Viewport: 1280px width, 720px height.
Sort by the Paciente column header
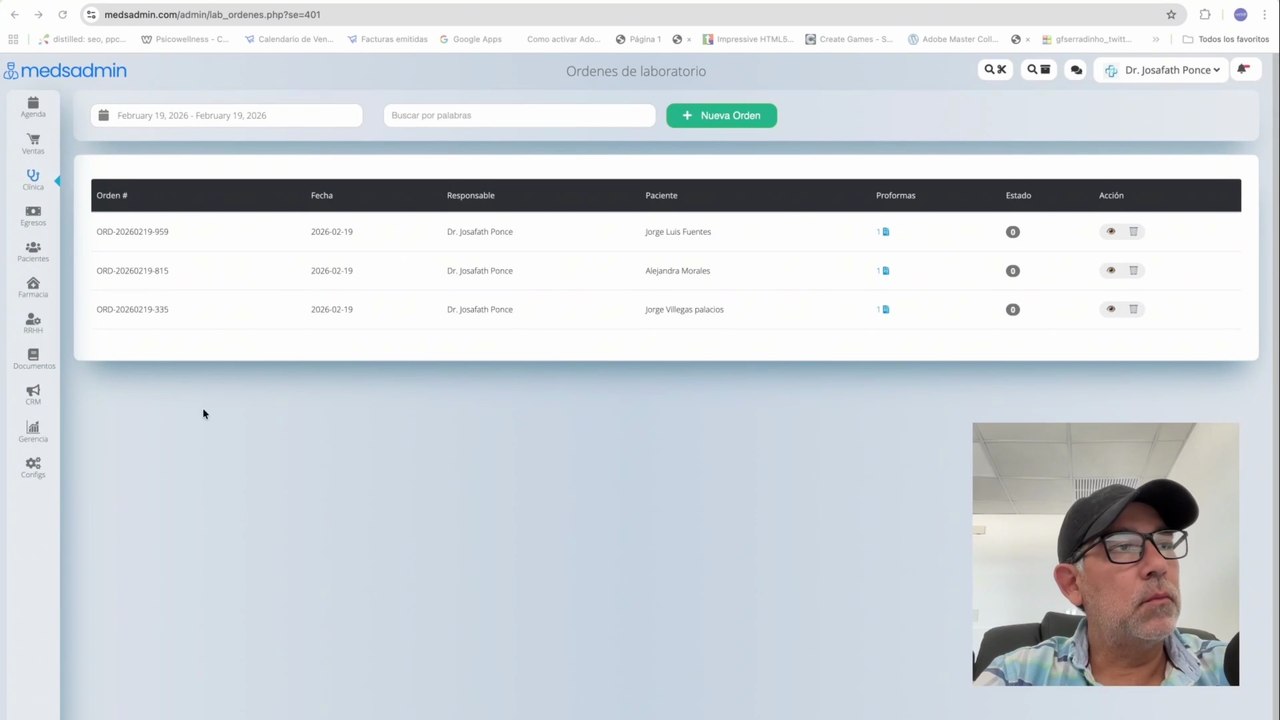pyautogui.click(x=661, y=196)
